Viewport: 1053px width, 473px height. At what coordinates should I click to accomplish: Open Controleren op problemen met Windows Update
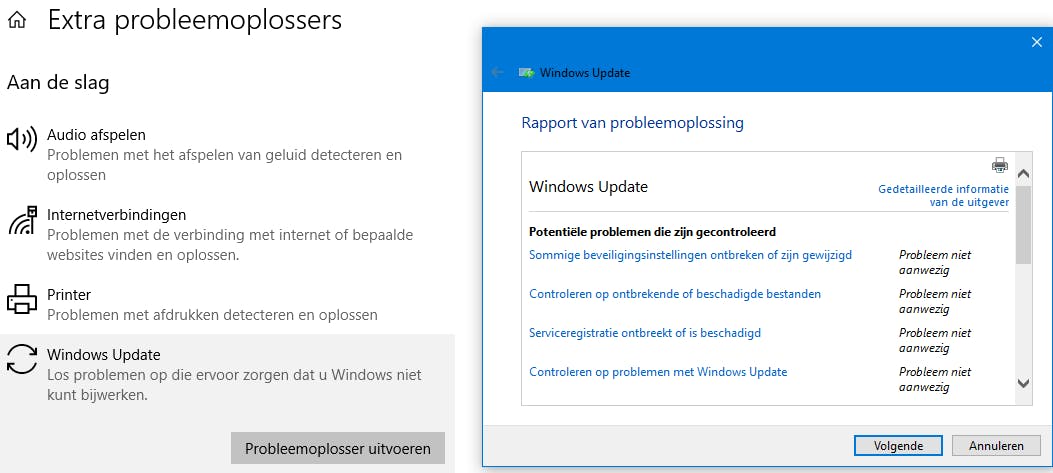pyautogui.click(x=658, y=372)
